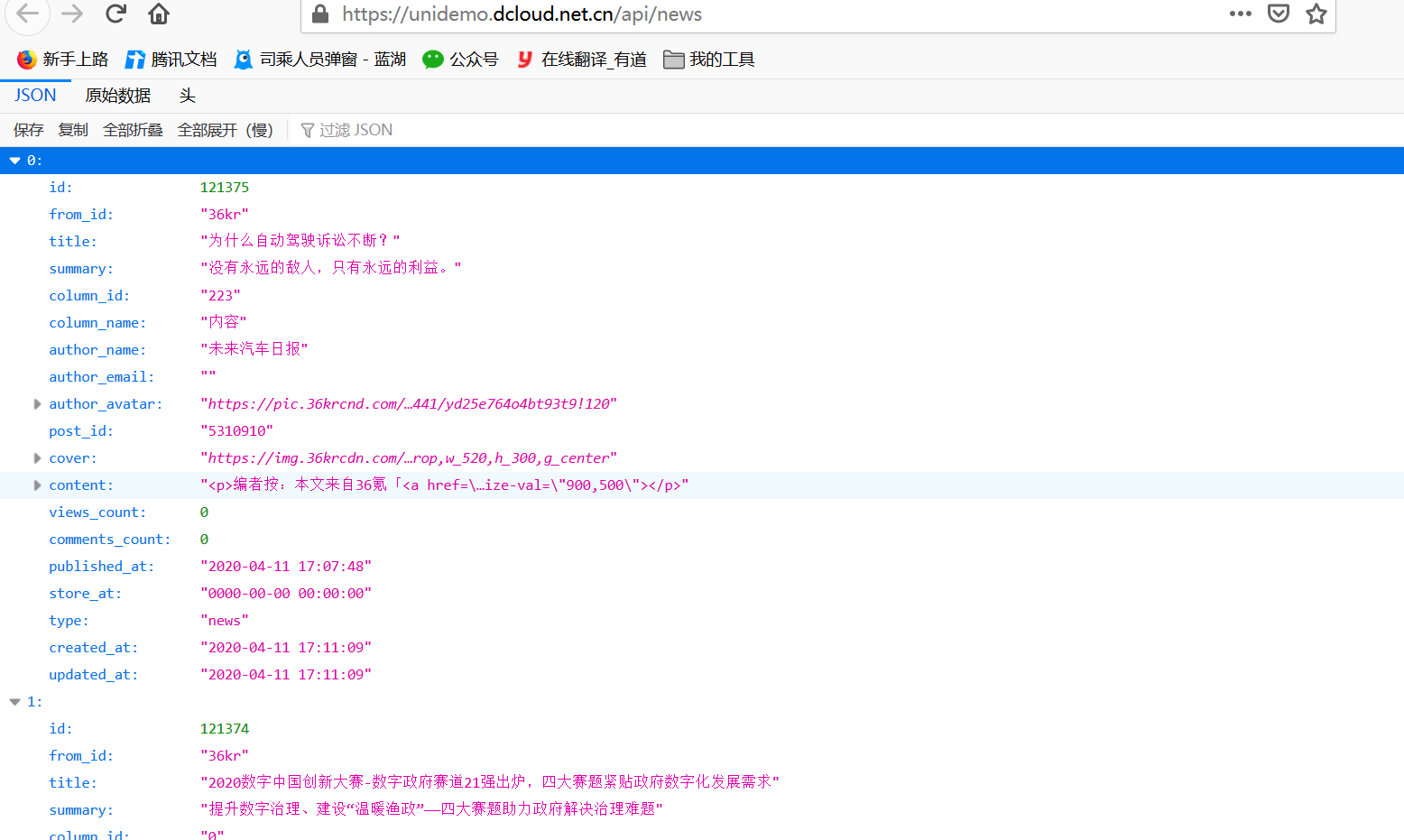Viewport: 1404px width, 840px height.
Task: Switch to the 原始数据 tab
Action: 116,95
